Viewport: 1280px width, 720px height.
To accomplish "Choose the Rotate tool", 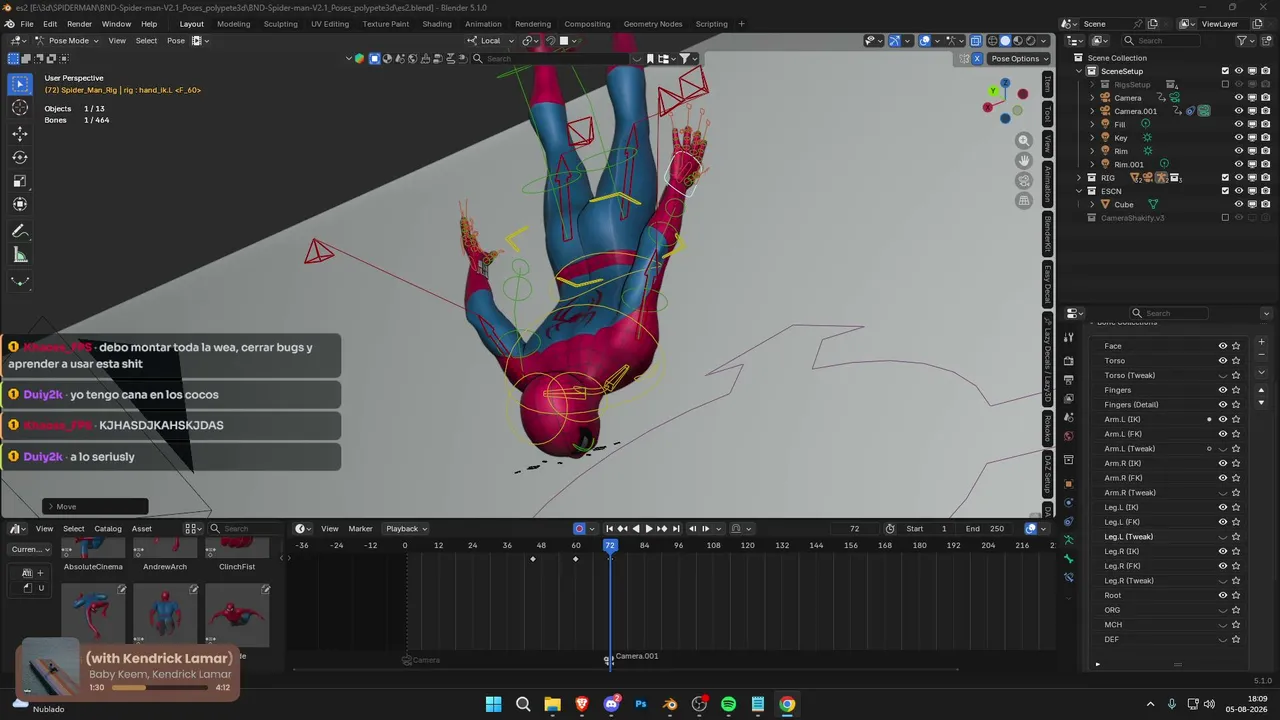I will (x=20, y=157).
